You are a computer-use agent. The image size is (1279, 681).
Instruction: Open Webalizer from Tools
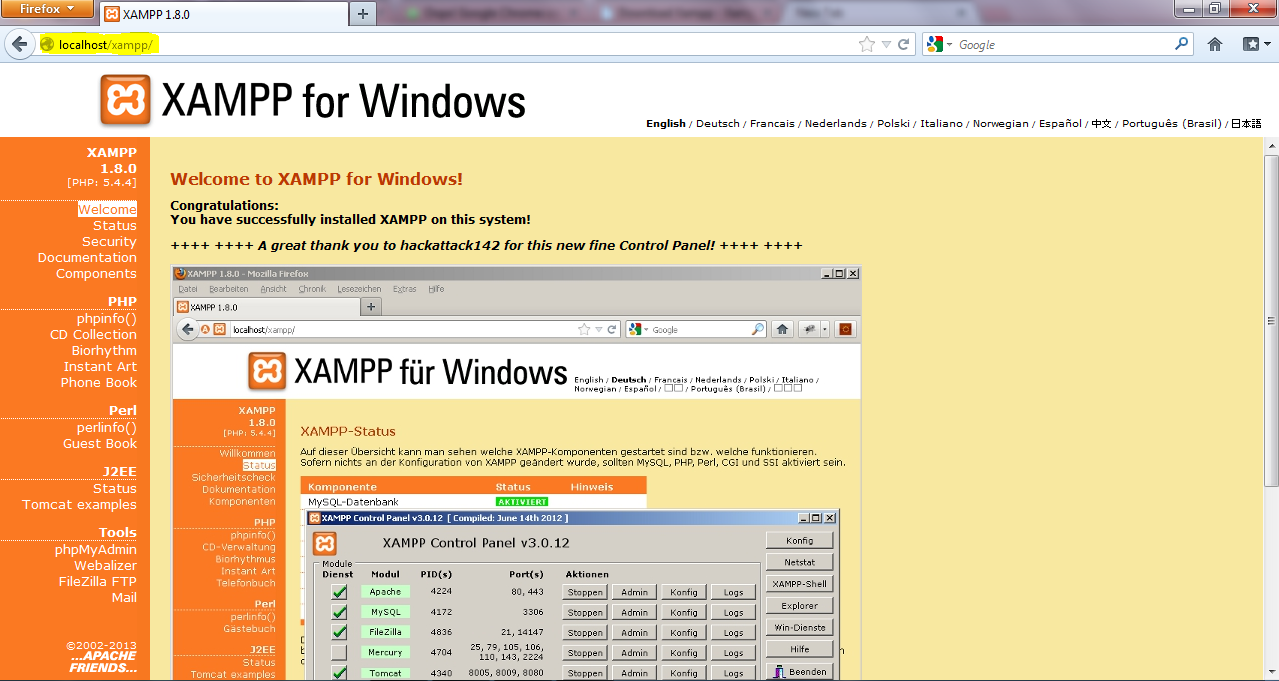coord(104,566)
